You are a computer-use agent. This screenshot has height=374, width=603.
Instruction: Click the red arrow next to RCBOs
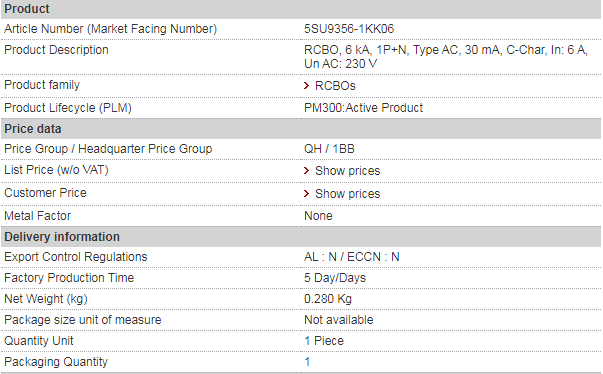[306, 85]
